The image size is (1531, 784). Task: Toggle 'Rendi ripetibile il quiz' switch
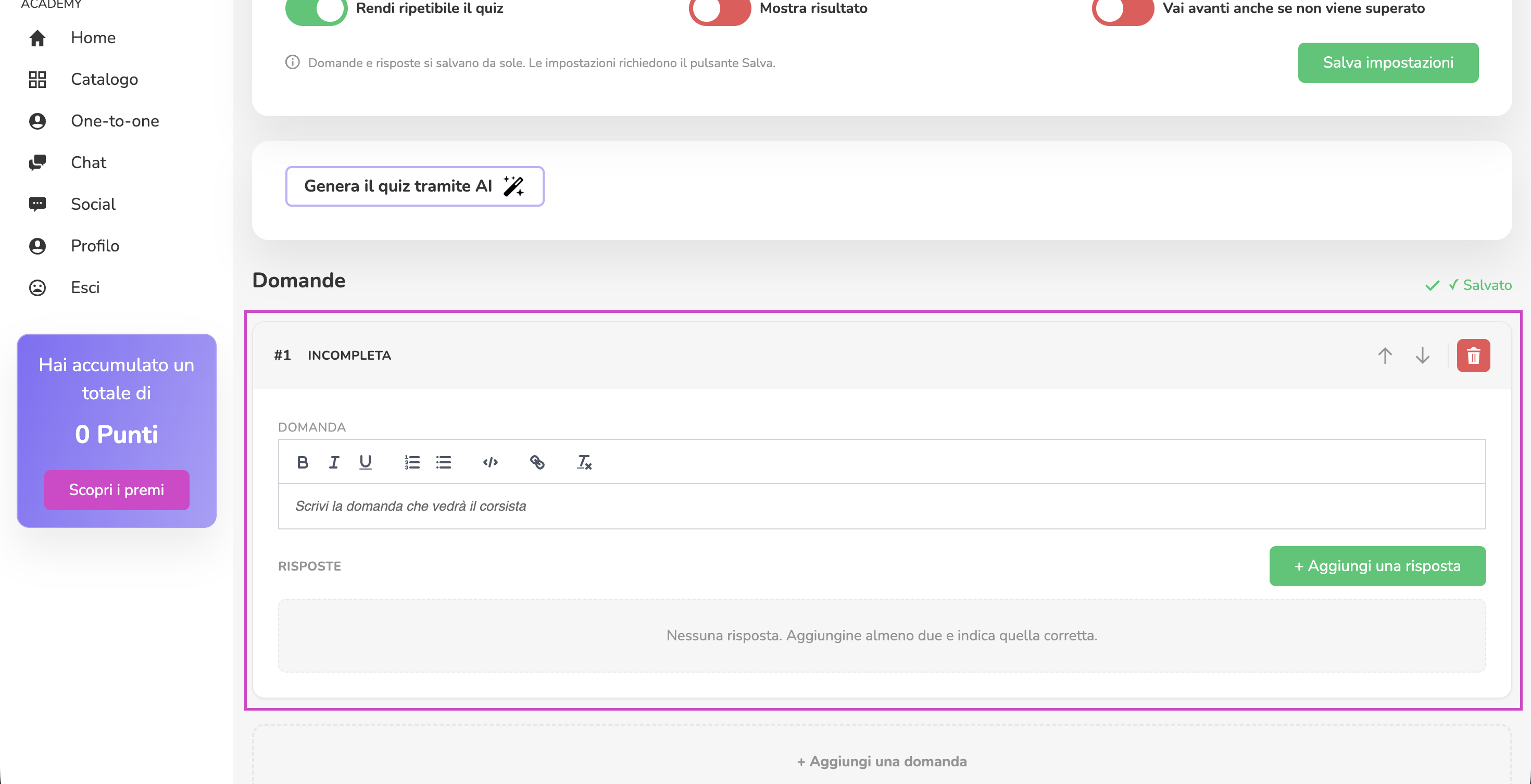316,9
